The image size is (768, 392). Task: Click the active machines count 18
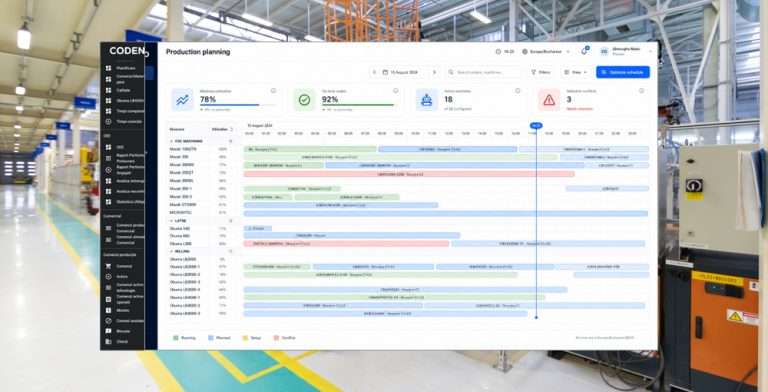coord(448,99)
